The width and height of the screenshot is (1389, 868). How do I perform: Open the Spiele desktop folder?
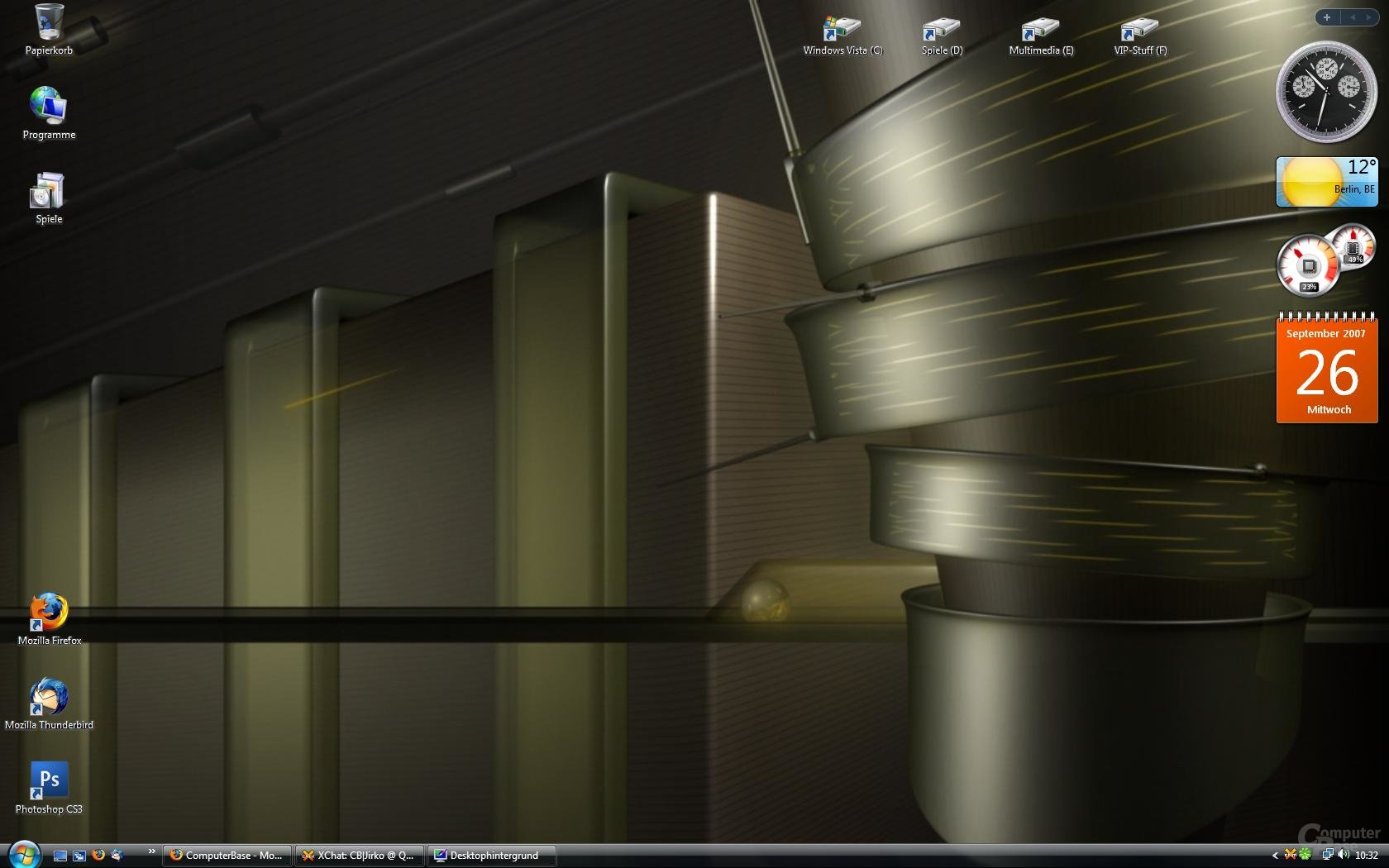coord(49,198)
